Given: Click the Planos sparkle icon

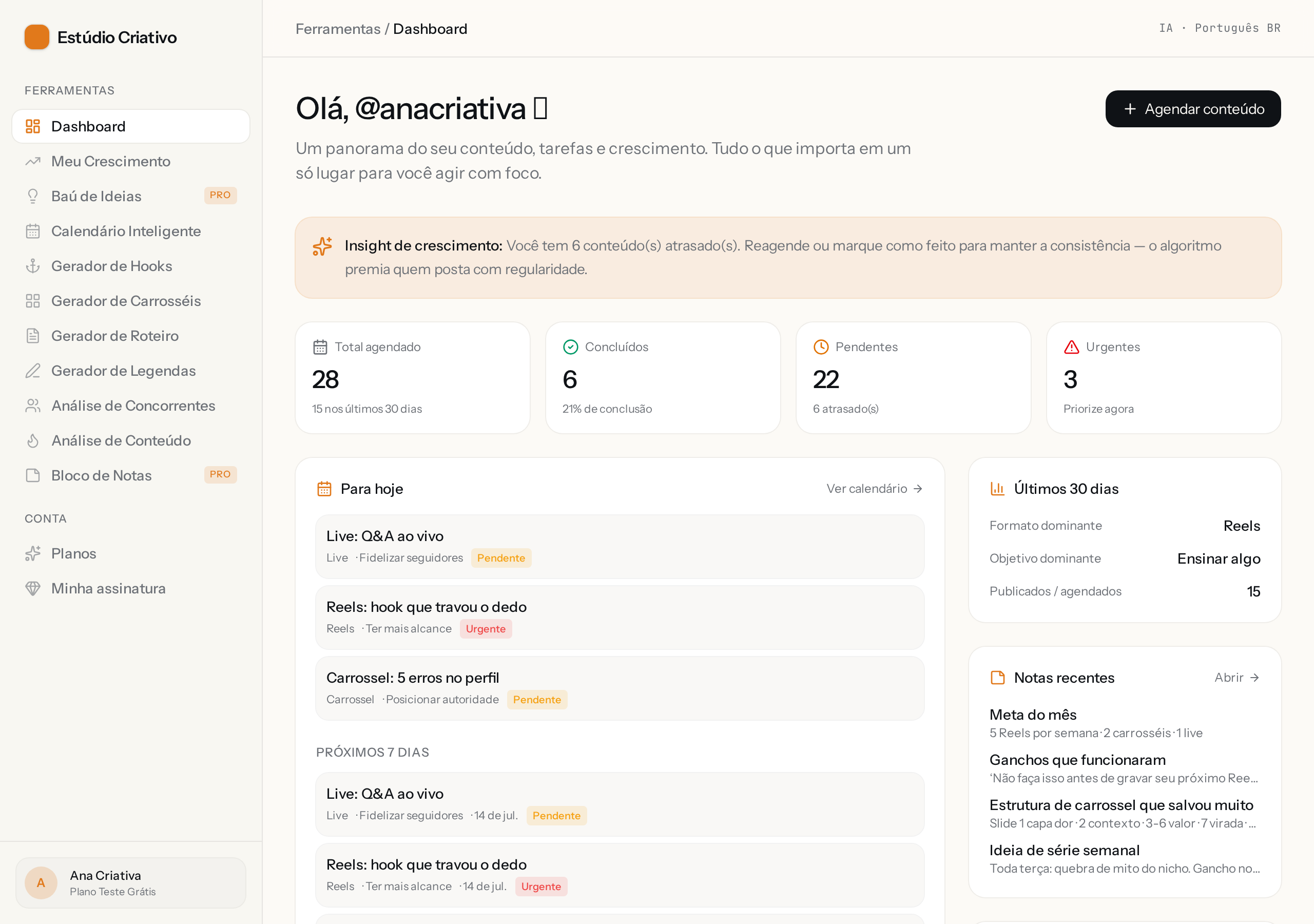Looking at the screenshot, I should click(x=33, y=553).
